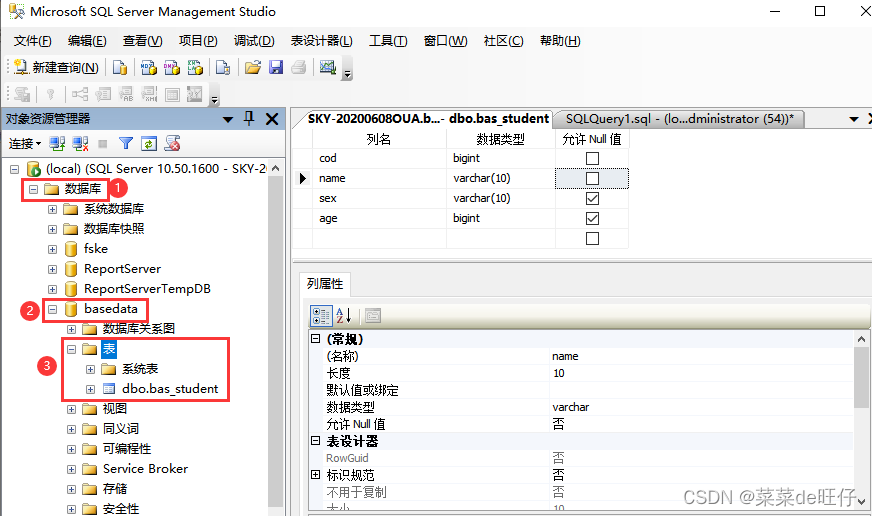Open the active document tab list dropdown
Image resolution: width=872 pixels, height=516 pixels.
point(854,119)
